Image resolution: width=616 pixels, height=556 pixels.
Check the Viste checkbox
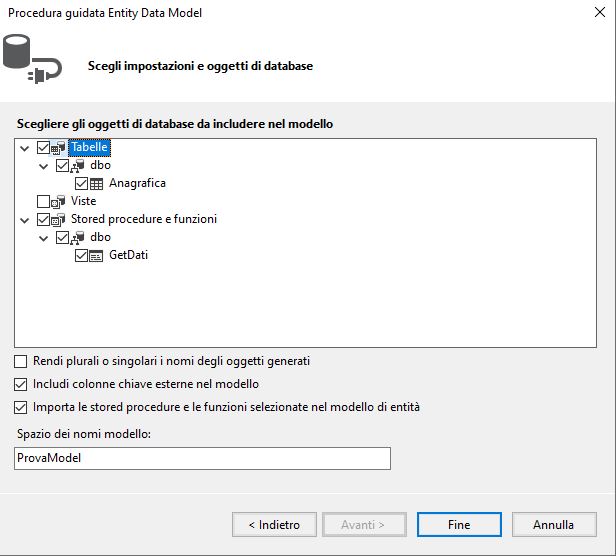pyautogui.click(x=43, y=202)
